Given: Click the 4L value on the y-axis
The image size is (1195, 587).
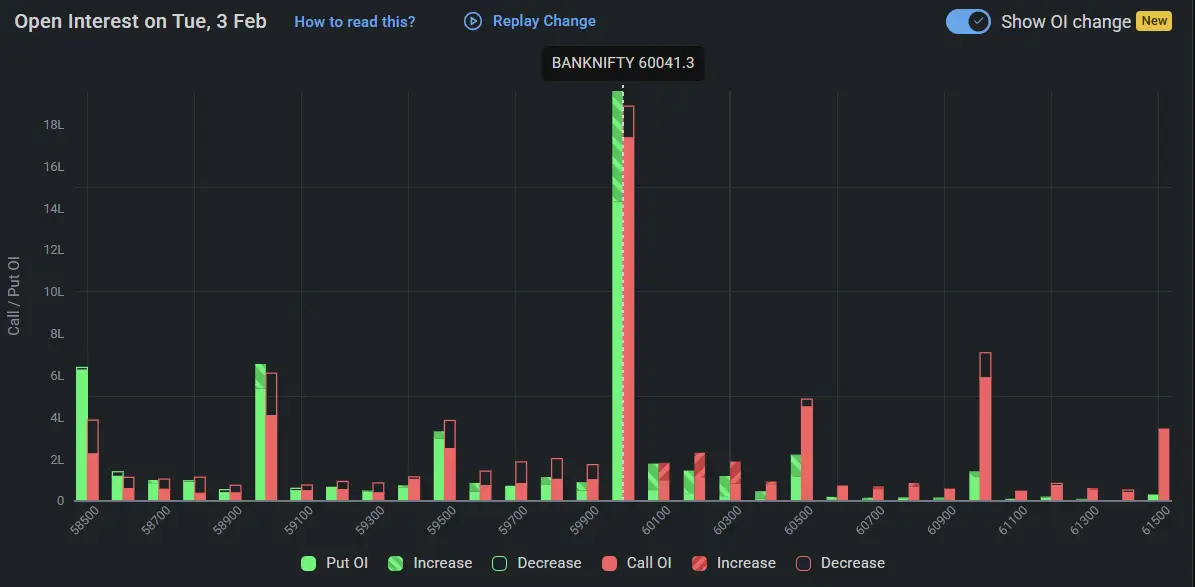Looking at the screenshot, I should (57, 418).
